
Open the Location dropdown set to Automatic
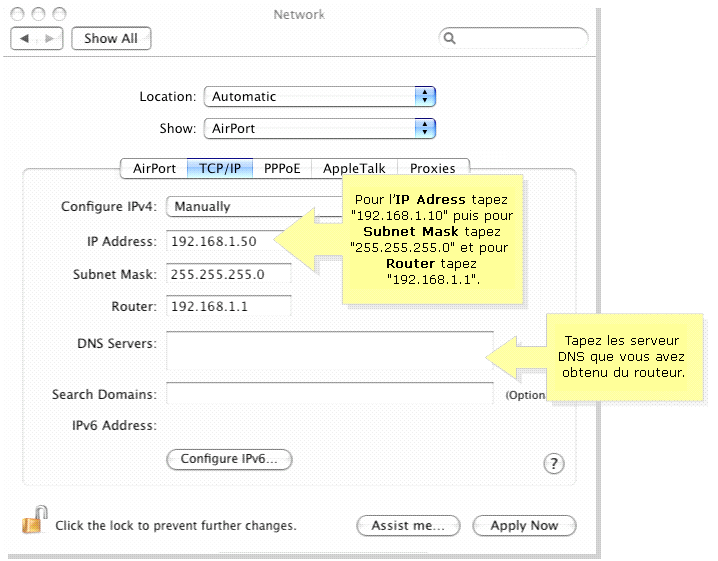point(319,97)
